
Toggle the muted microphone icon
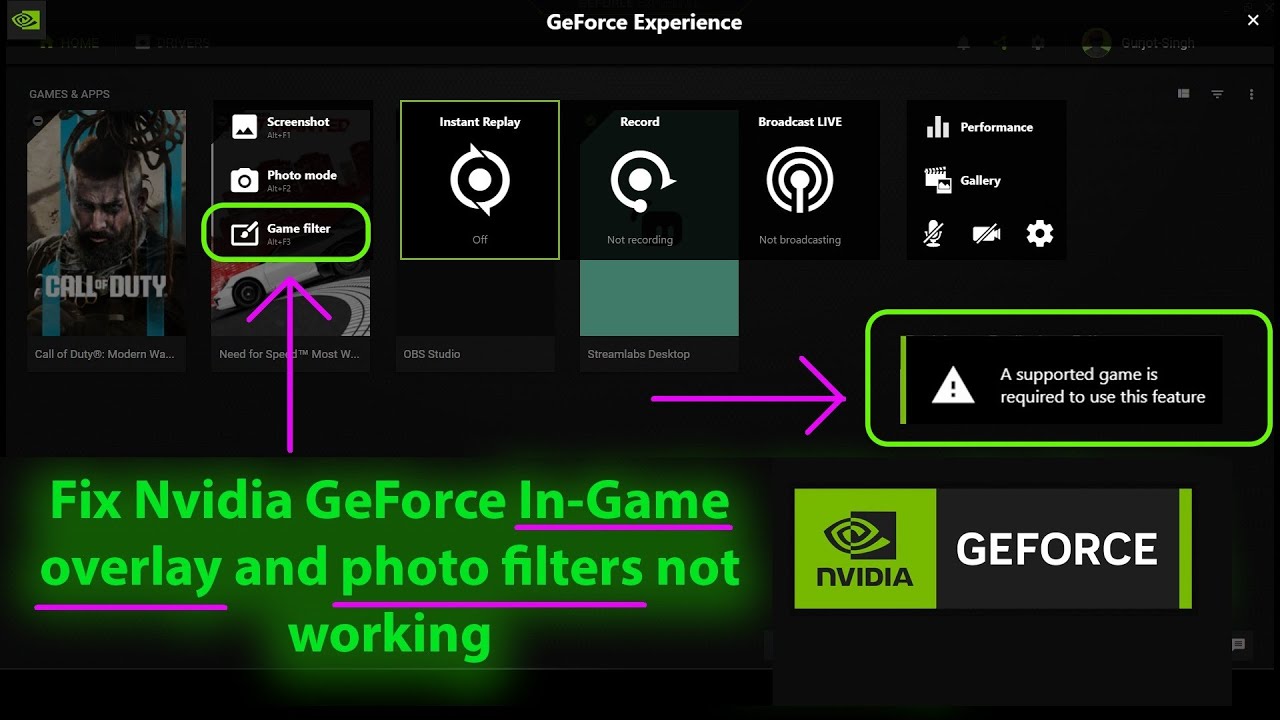click(933, 234)
